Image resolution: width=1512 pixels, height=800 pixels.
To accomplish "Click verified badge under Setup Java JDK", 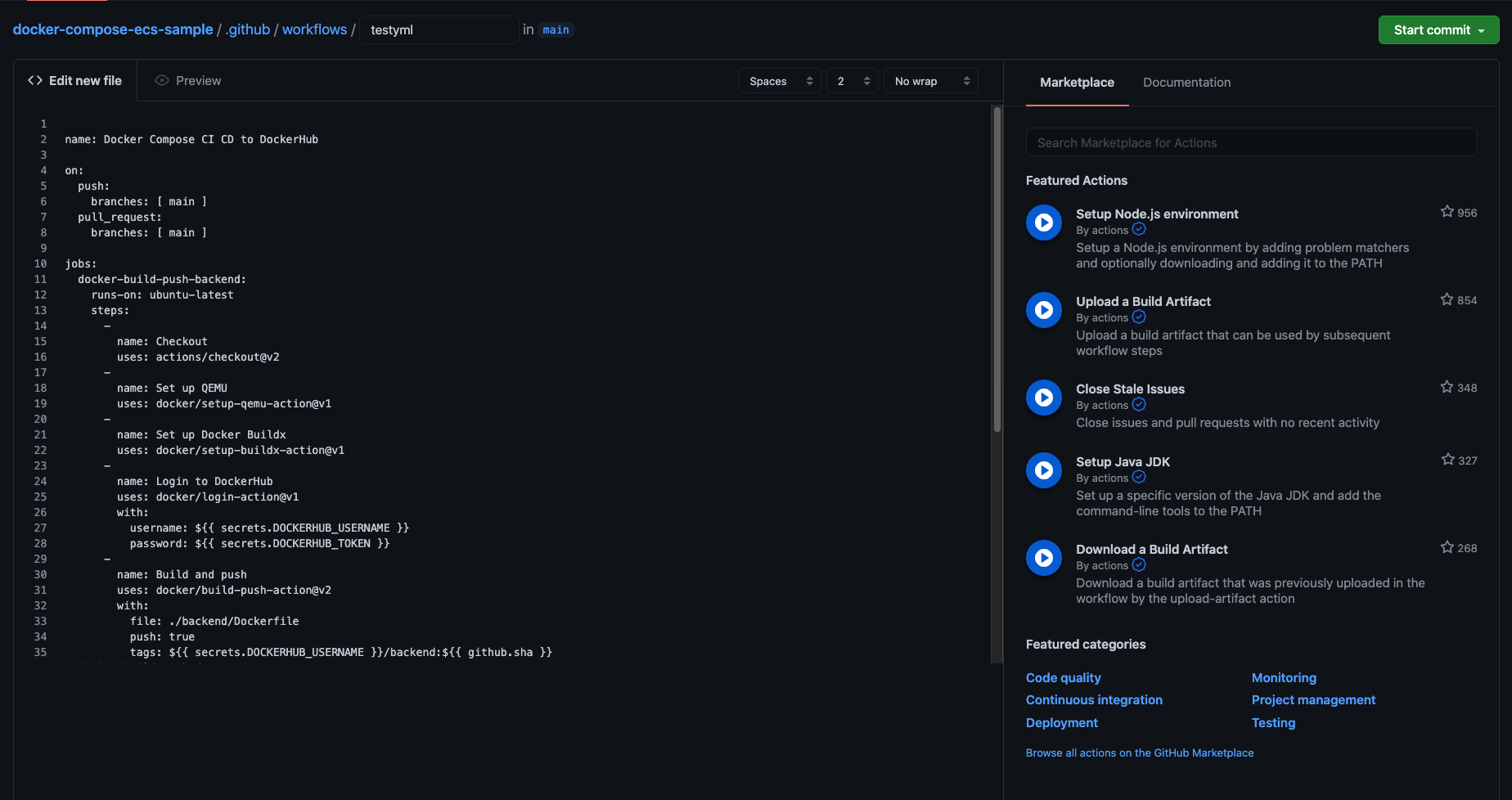I will (x=1139, y=478).
